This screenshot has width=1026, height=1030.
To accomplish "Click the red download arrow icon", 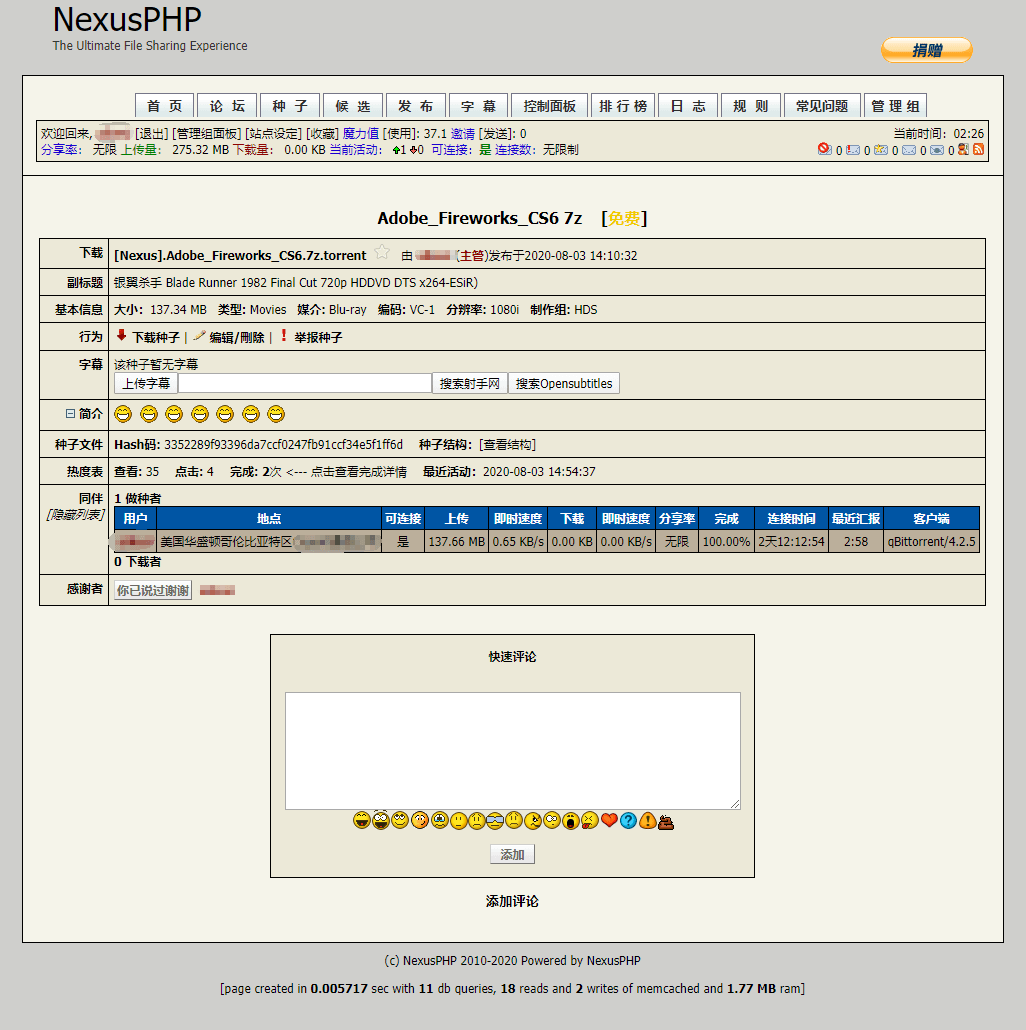I will (122, 336).
